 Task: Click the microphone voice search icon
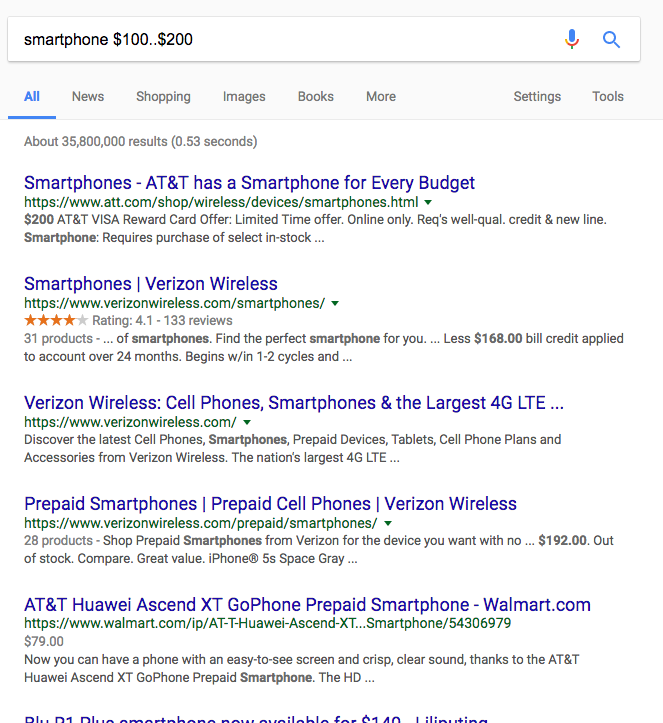pos(571,40)
